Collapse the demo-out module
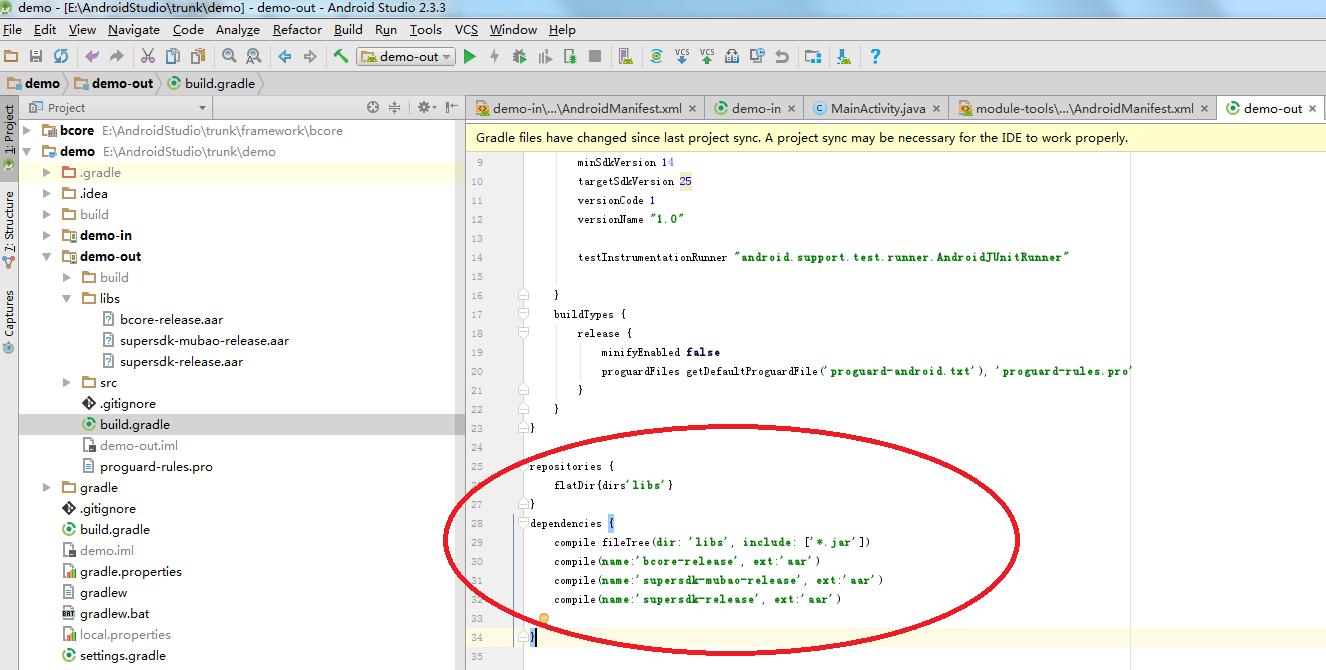1326x670 pixels. click(x=47, y=257)
